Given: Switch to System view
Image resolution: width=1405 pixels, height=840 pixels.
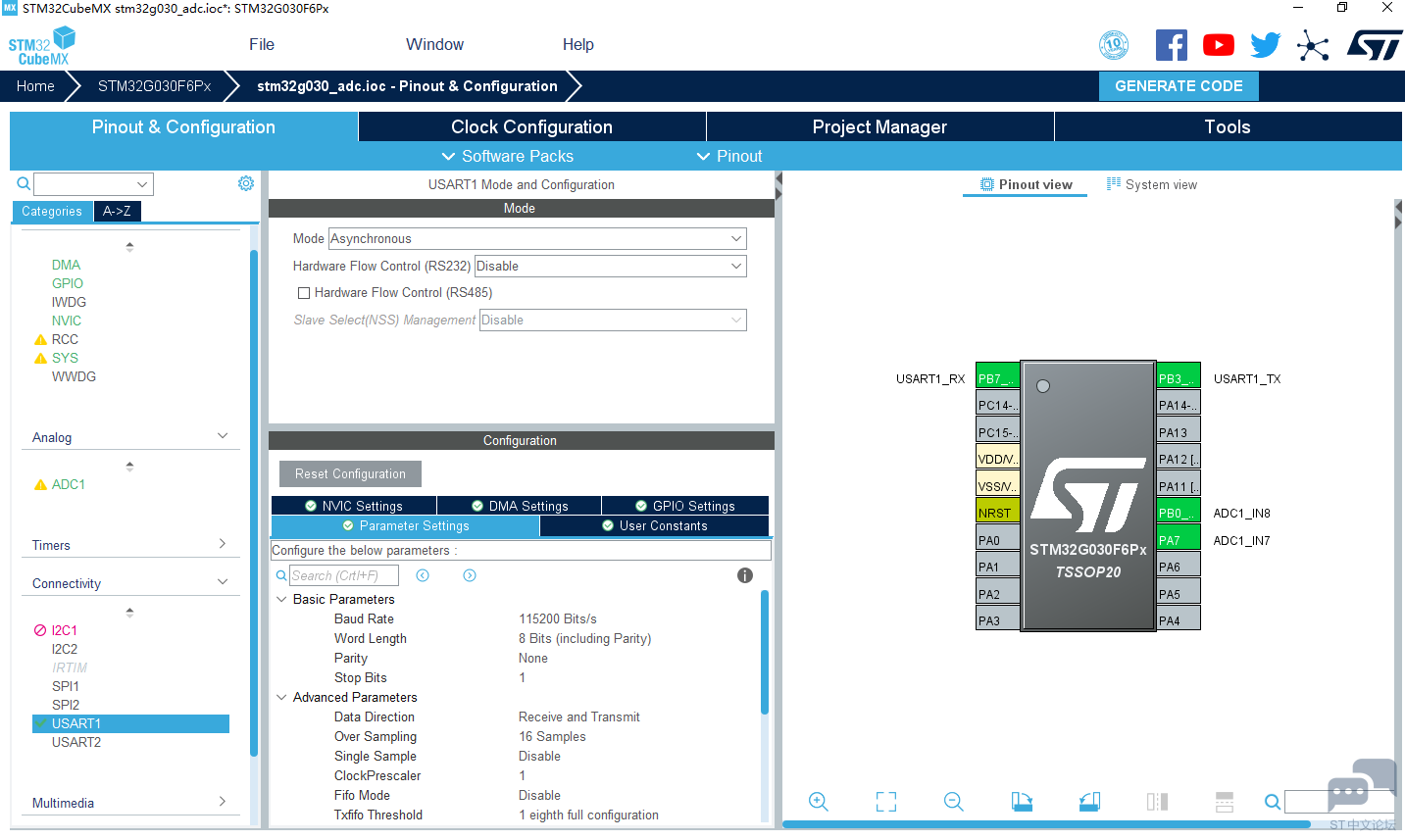Looking at the screenshot, I should point(1152,184).
